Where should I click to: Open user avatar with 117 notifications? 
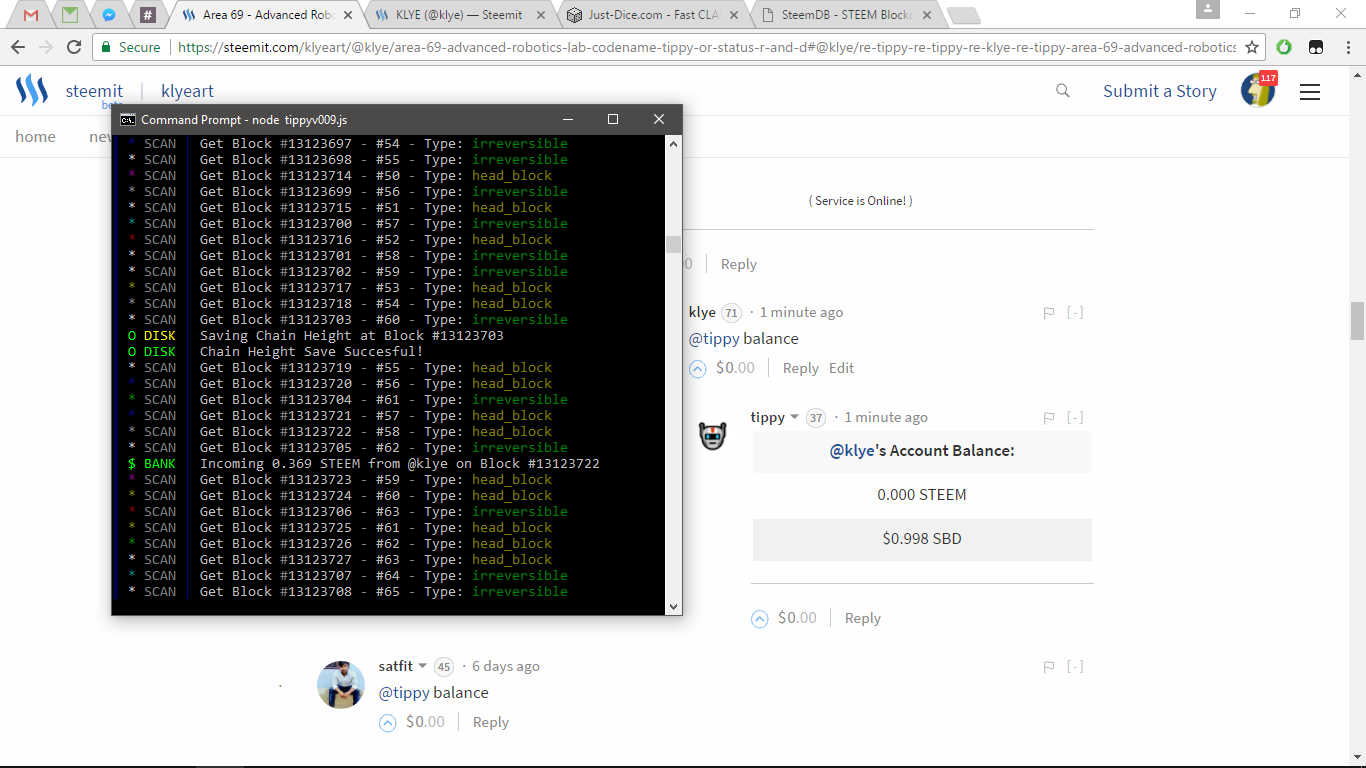pyautogui.click(x=1258, y=90)
